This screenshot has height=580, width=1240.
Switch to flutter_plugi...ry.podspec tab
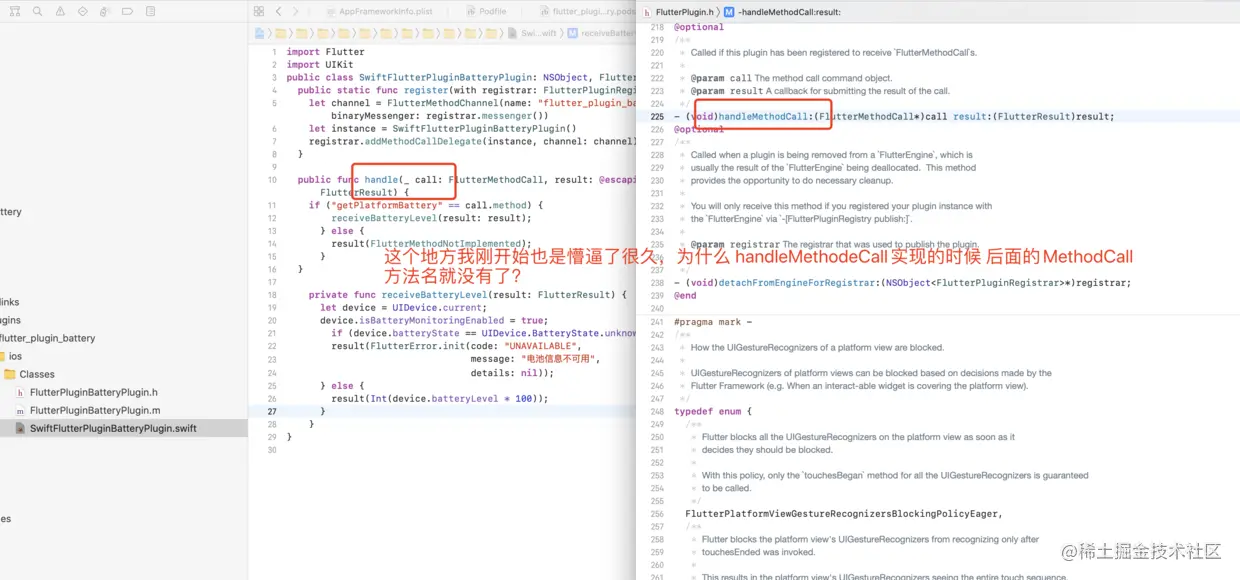point(585,11)
